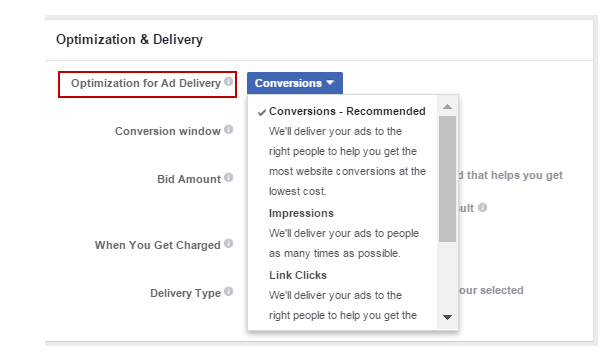
Task: Click info icon beside Optimization for Ad Delivery
Action: click(x=229, y=81)
